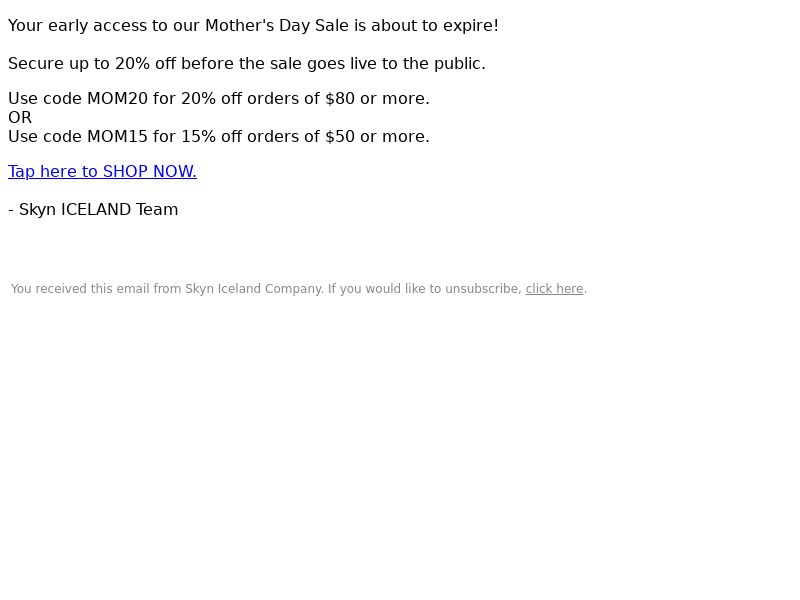800x600 pixels.
Task: Click the '$80 or more' text
Action: [x=377, y=98]
